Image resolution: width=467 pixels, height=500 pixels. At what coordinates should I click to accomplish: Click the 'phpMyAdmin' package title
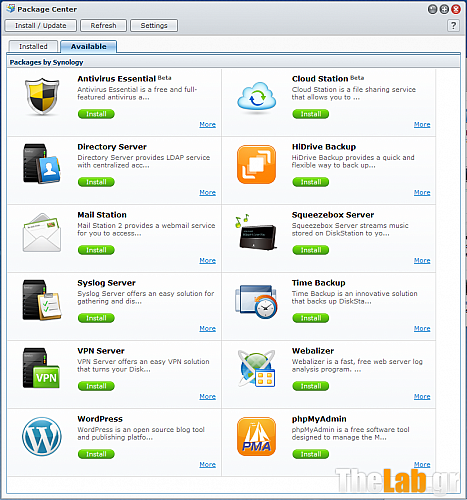click(x=319, y=419)
